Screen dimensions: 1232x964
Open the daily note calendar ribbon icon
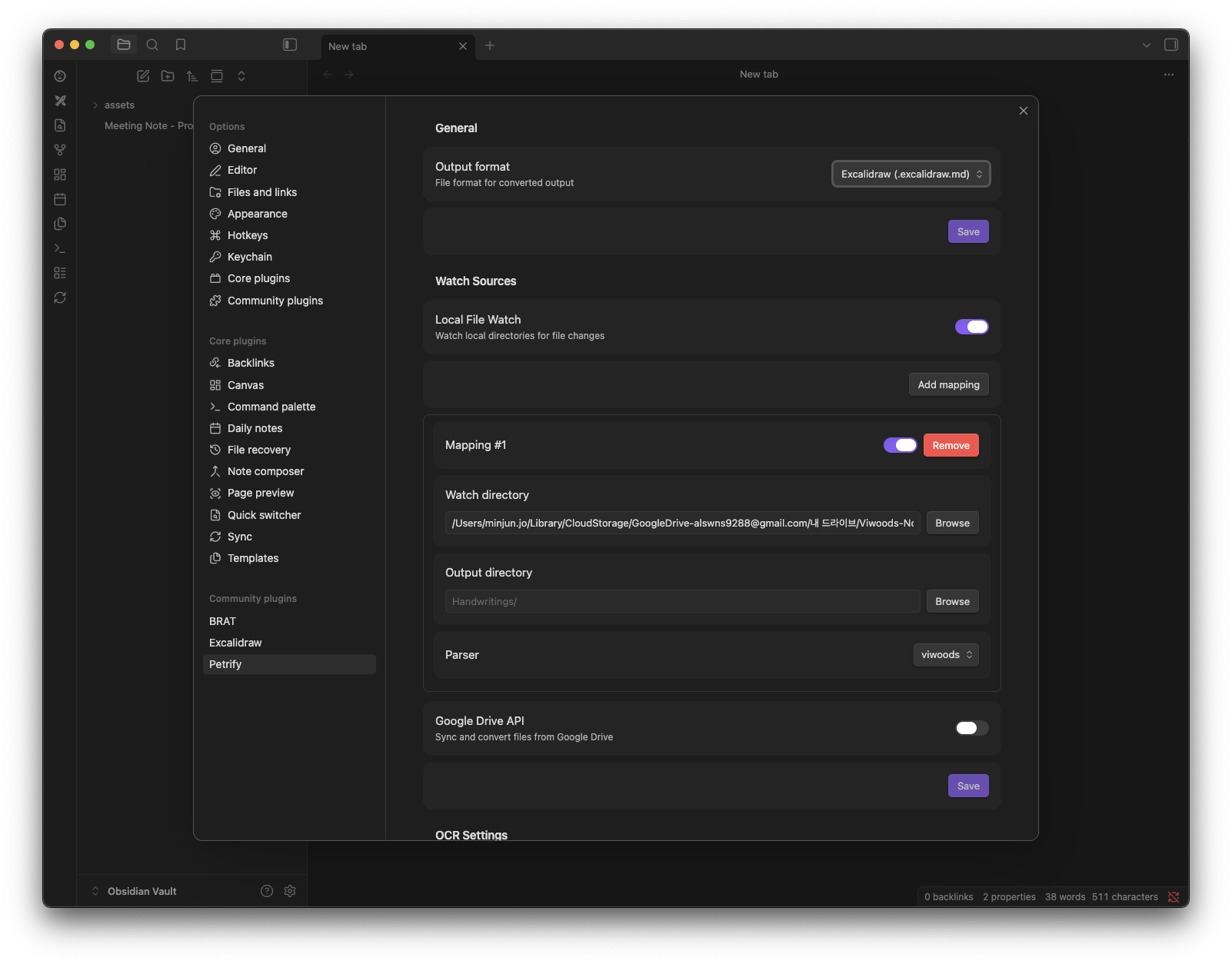(x=60, y=199)
